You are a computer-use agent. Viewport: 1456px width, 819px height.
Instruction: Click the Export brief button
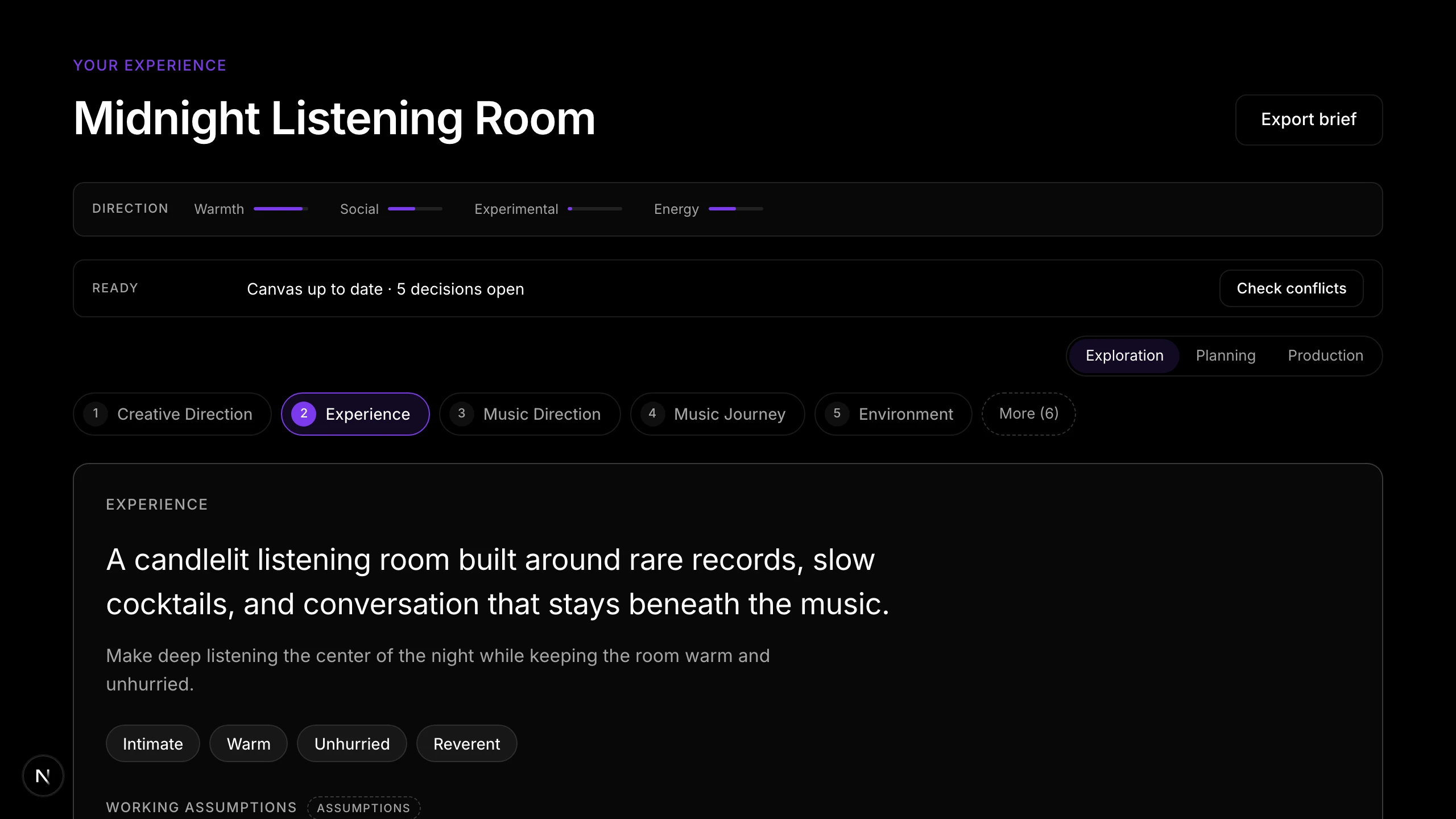coord(1309,120)
